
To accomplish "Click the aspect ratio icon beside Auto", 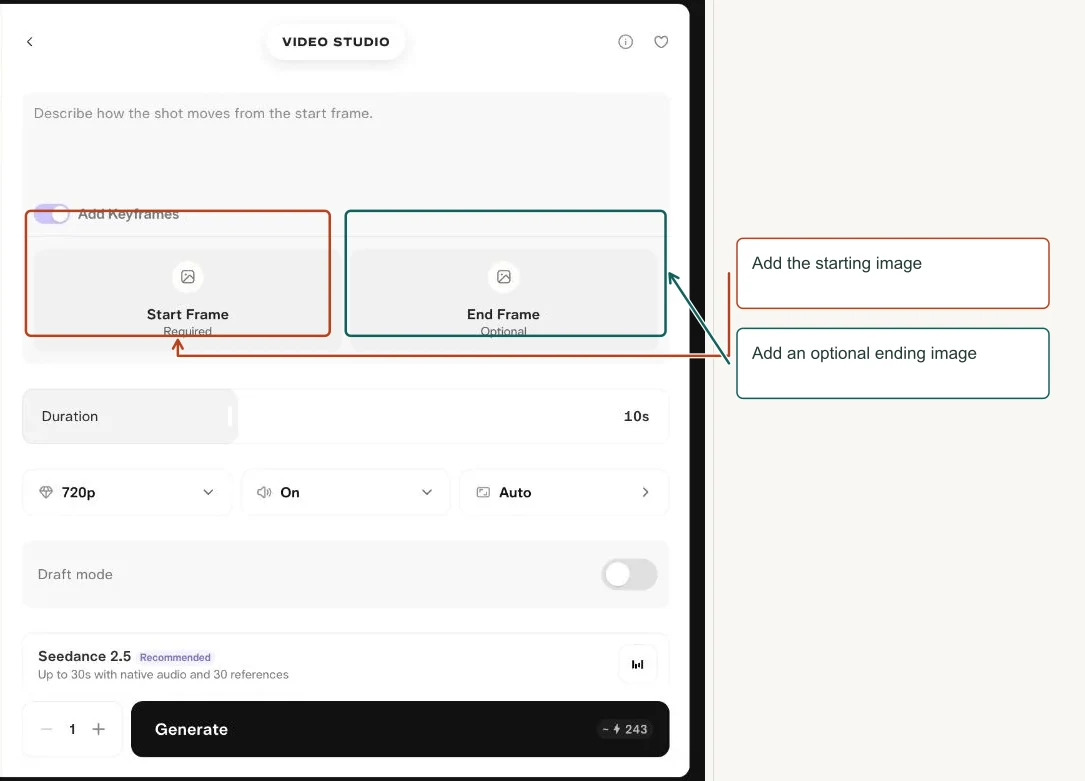I will pyautogui.click(x=483, y=492).
